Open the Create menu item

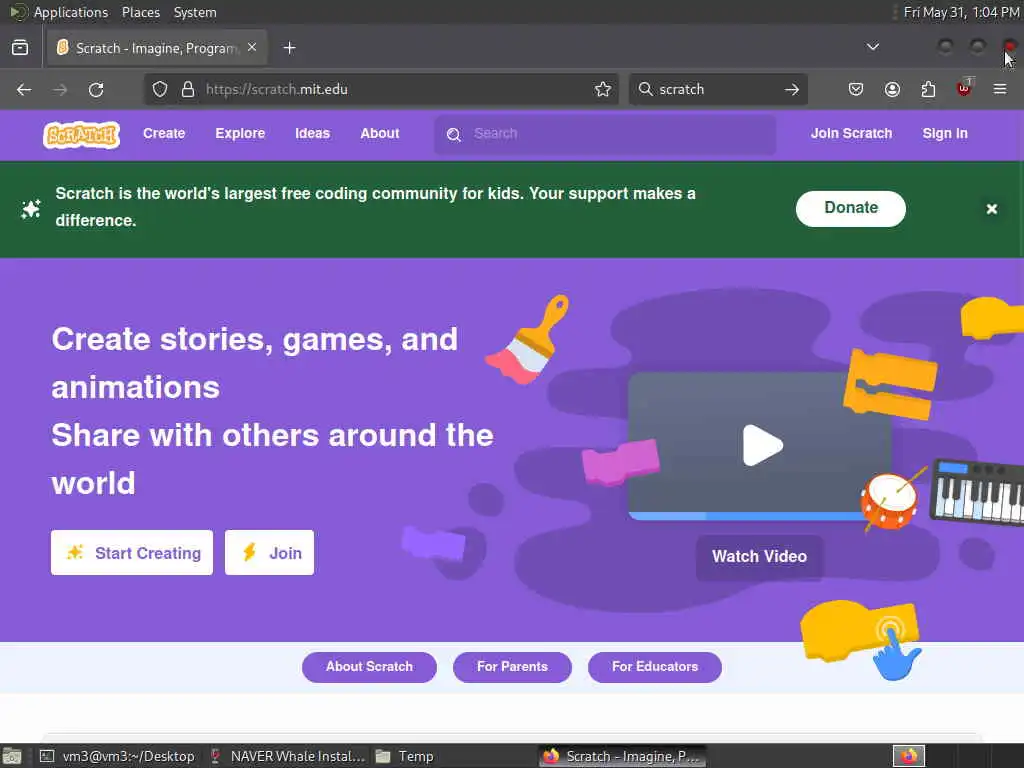[x=164, y=133]
